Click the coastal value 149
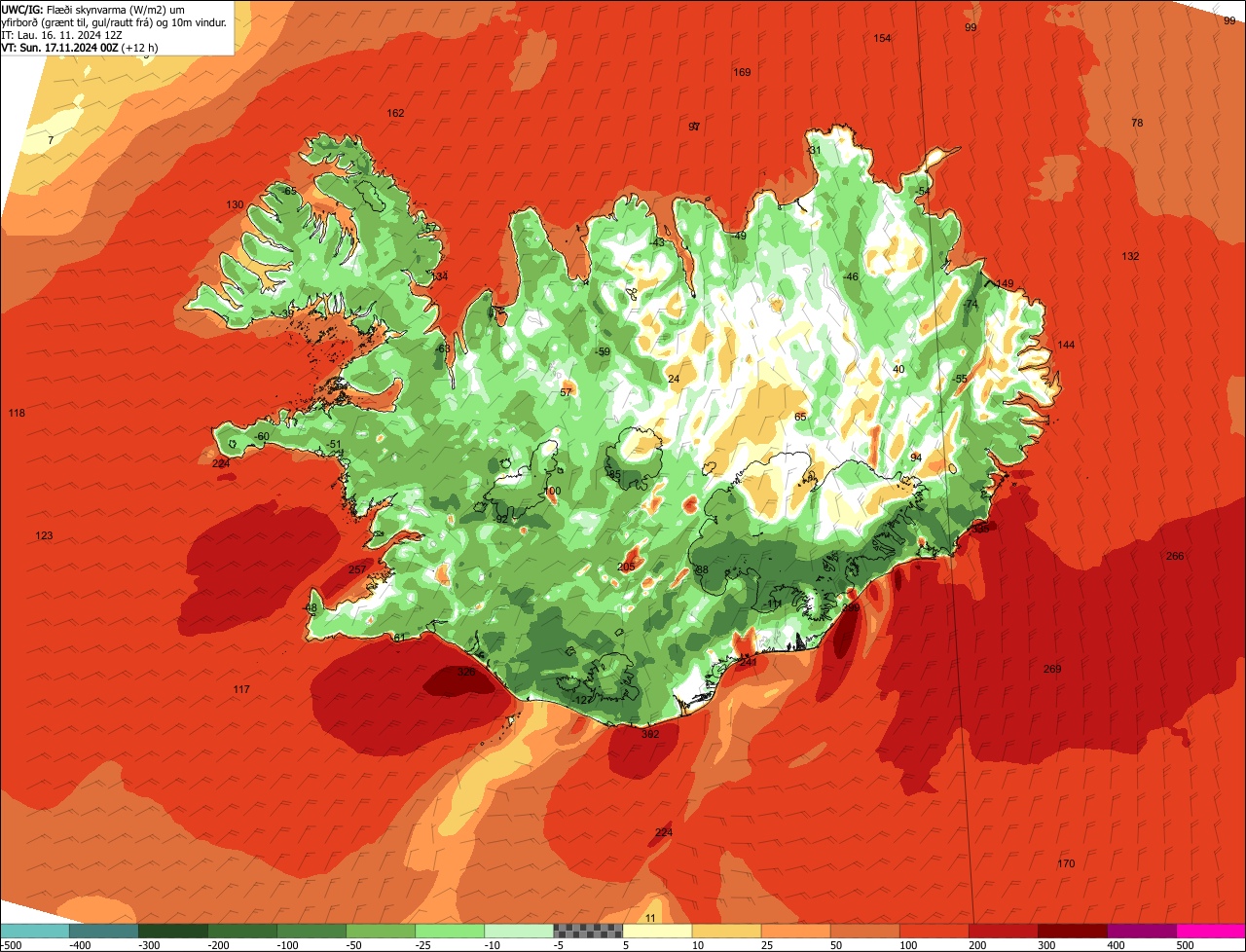The image size is (1246, 952). point(1005,283)
